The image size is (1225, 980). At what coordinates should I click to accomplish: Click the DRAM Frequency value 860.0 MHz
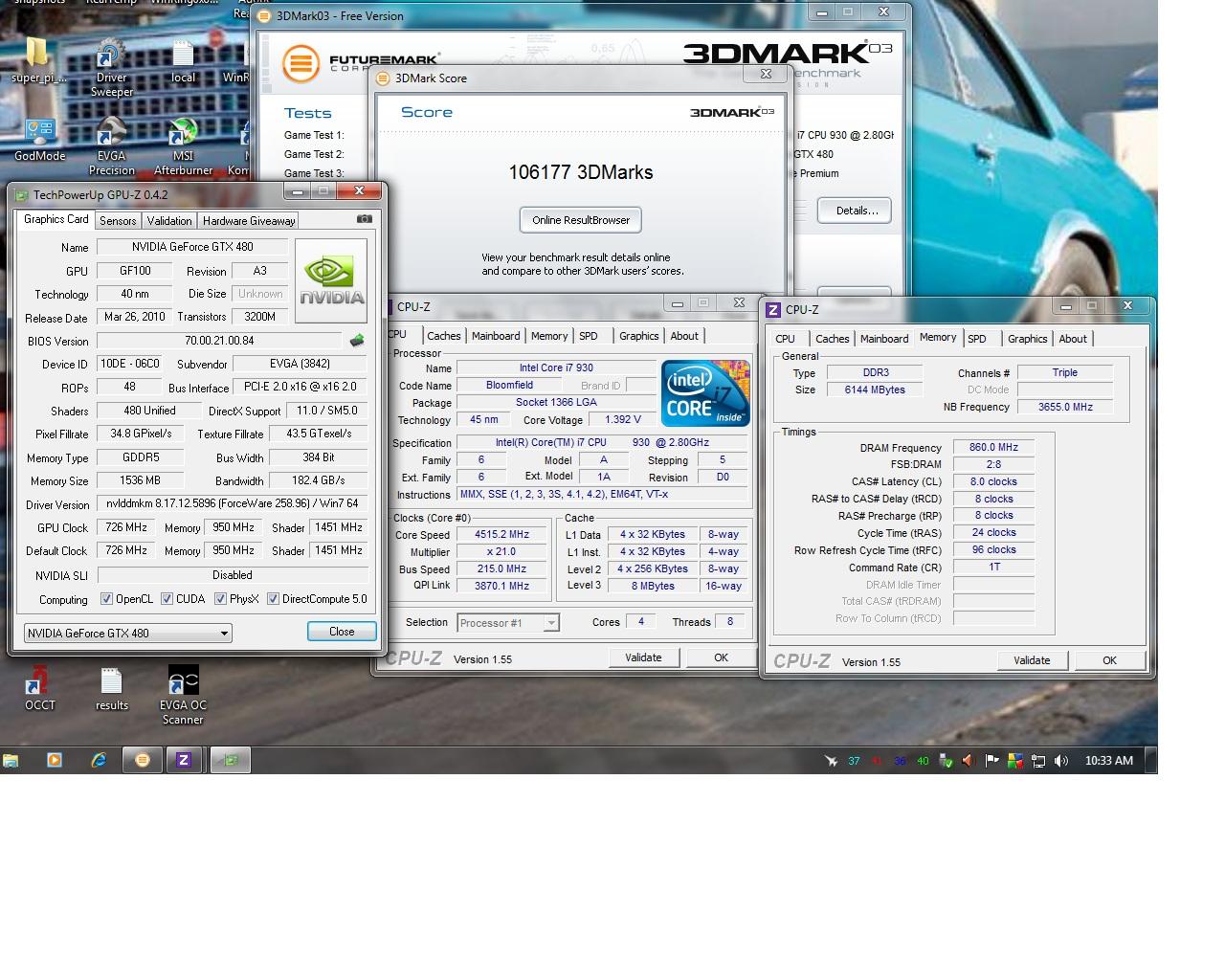pos(993,447)
